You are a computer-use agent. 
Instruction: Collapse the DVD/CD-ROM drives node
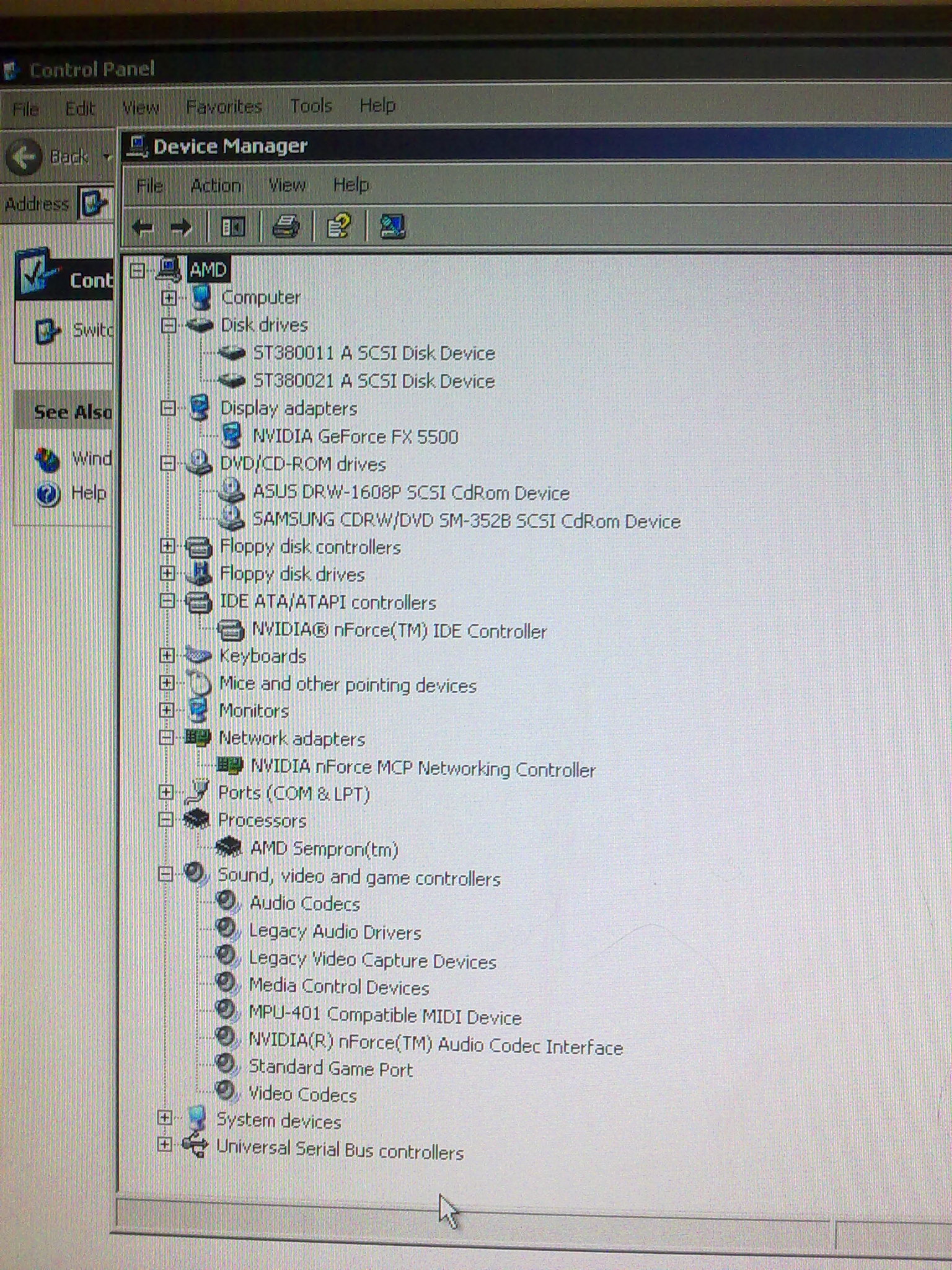pyautogui.click(x=167, y=463)
